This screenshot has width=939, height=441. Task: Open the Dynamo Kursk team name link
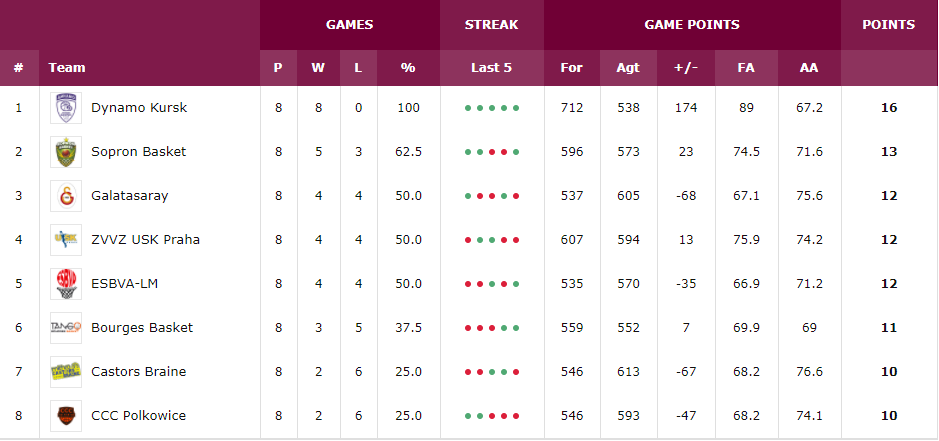tap(139, 108)
